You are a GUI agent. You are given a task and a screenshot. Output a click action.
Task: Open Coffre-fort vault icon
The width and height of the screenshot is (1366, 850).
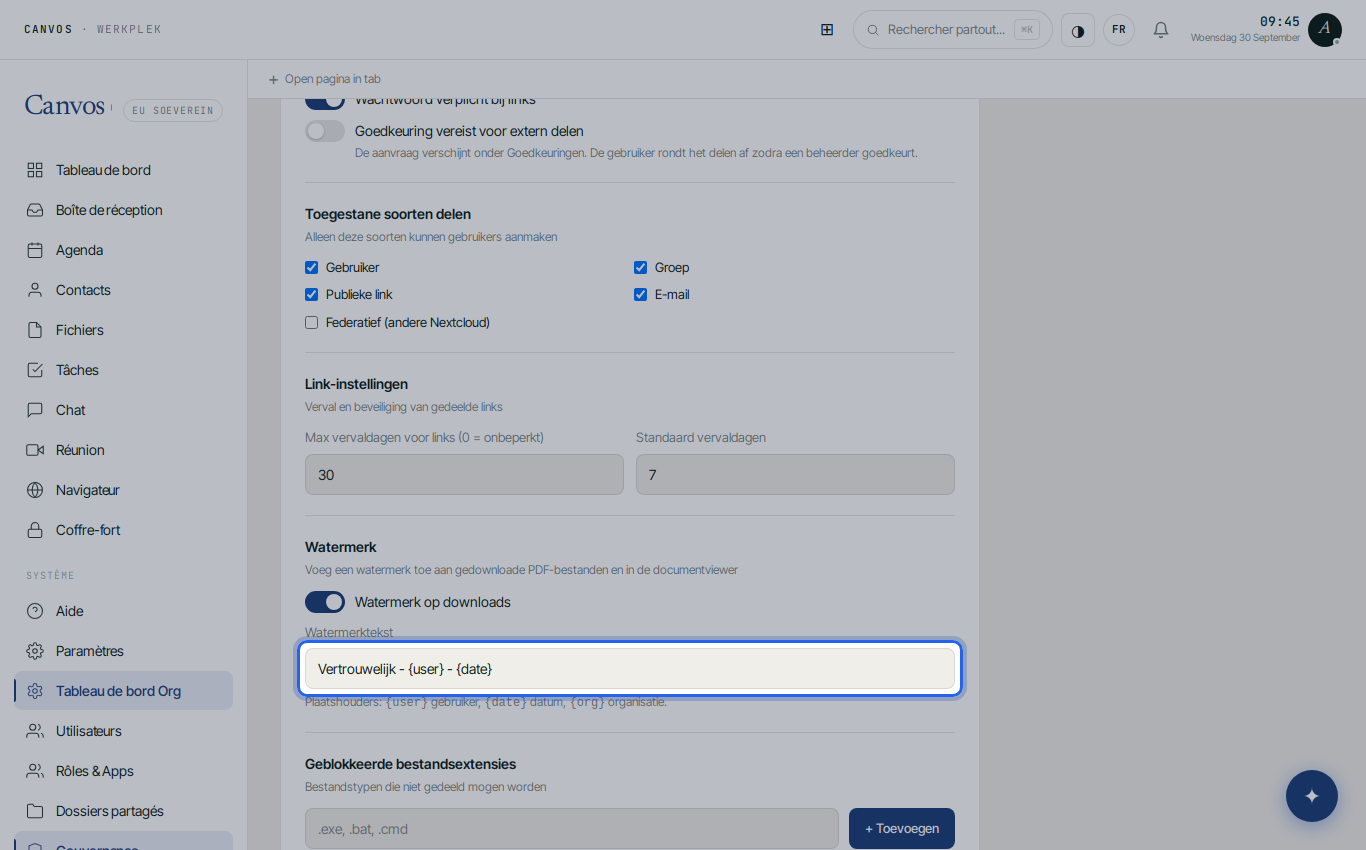click(35, 530)
